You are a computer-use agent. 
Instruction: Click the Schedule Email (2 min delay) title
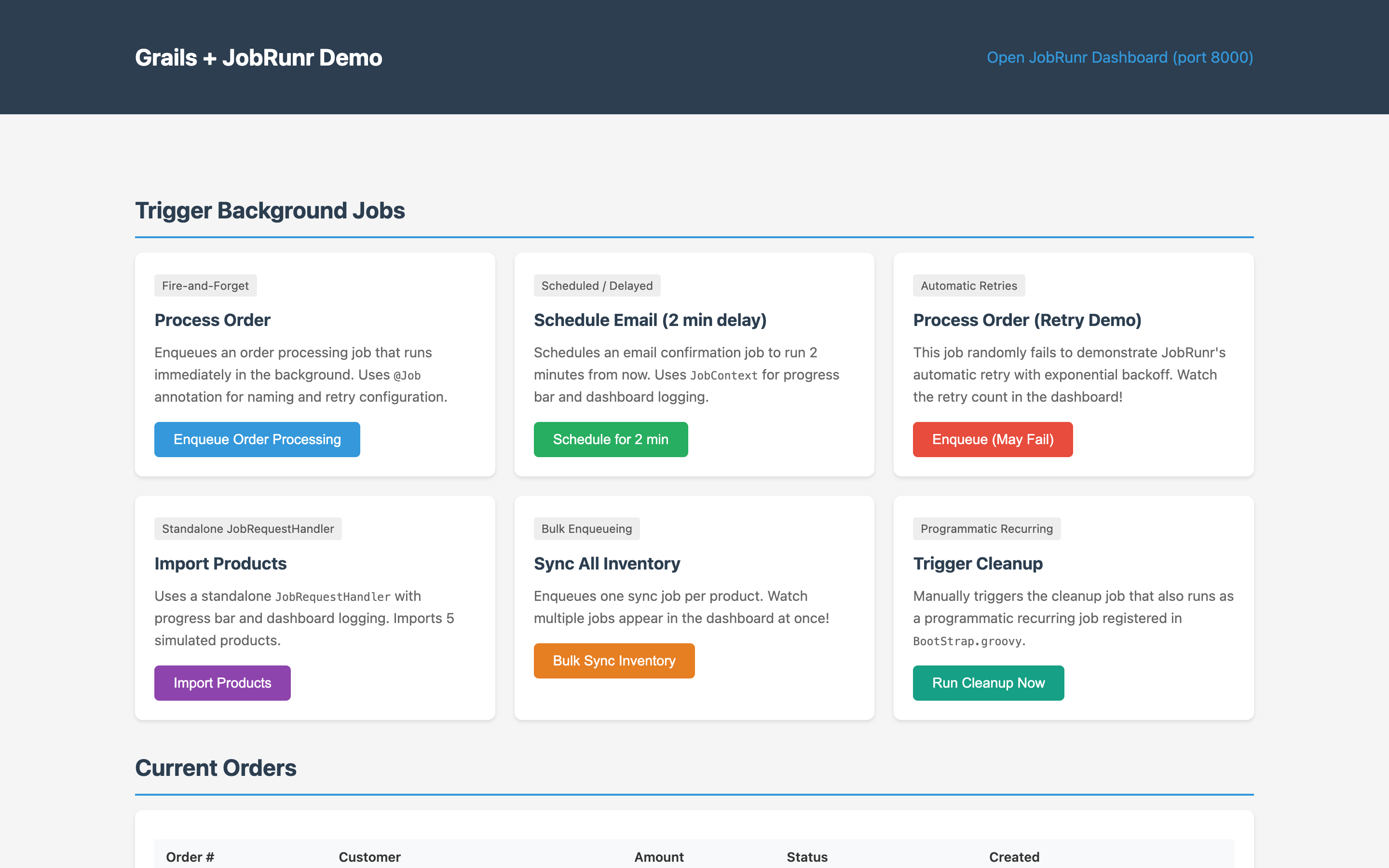(x=650, y=320)
